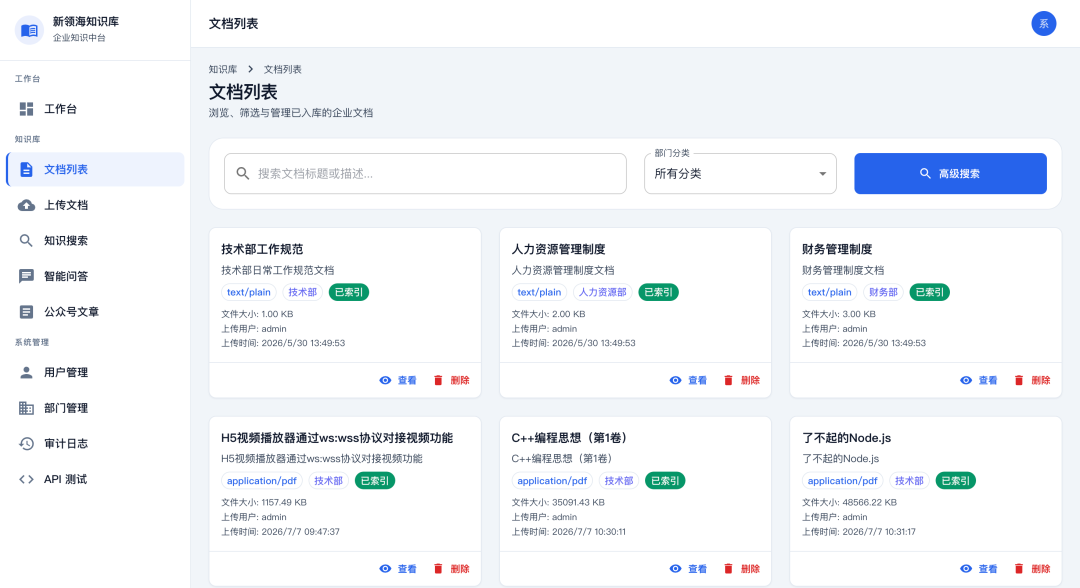View H5视频播放器 document via eye icon
Image resolution: width=1080 pixels, height=588 pixels.
pyautogui.click(x=385, y=569)
